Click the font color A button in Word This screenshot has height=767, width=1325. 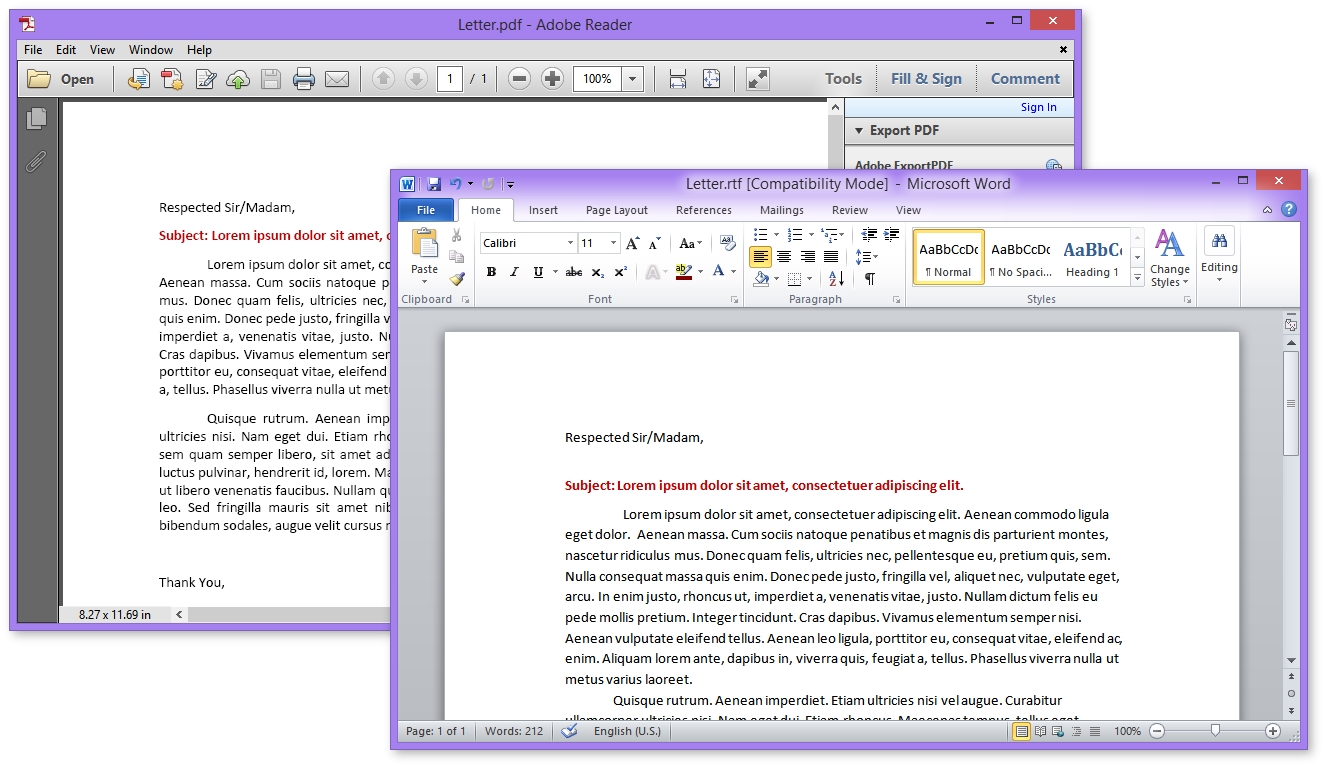pyautogui.click(x=718, y=272)
